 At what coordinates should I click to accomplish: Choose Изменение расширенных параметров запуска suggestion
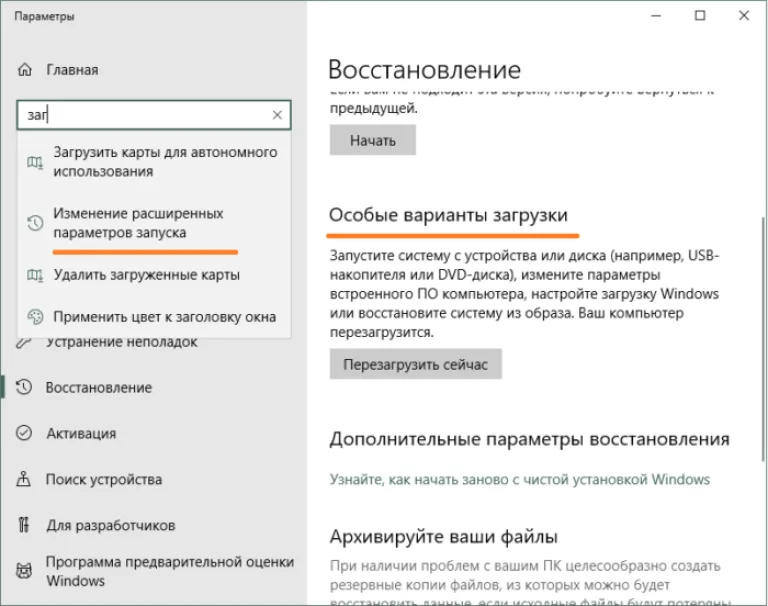pyautogui.click(x=154, y=223)
